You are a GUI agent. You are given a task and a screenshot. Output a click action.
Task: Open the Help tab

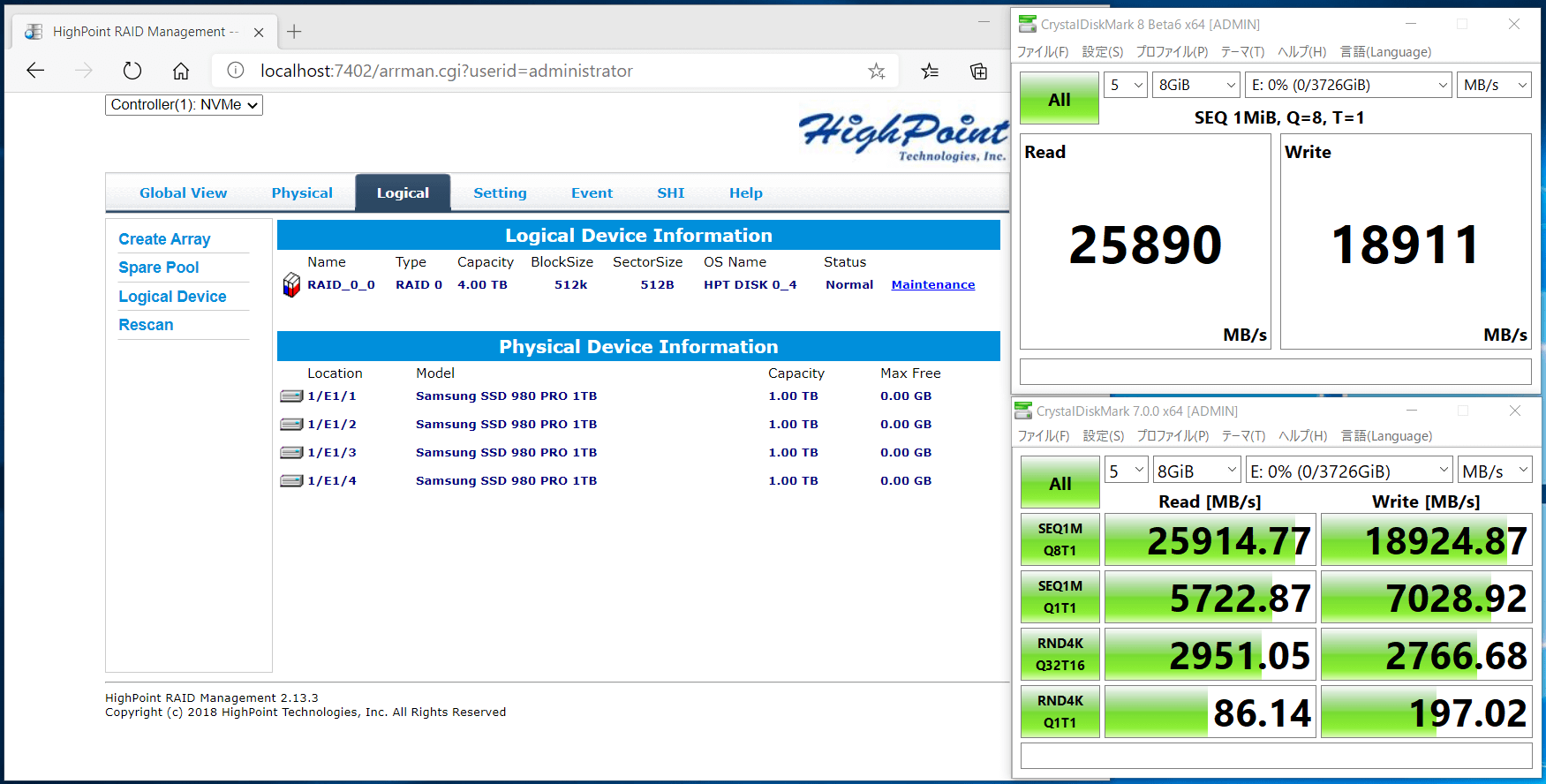point(745,192)
